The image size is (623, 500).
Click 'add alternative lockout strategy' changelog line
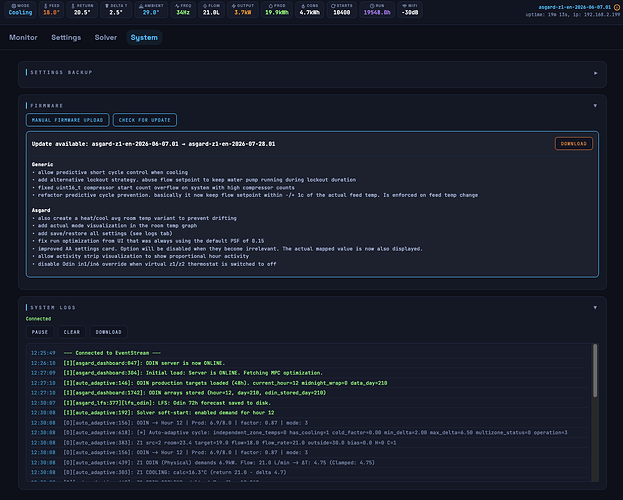(x=194, y=180)
